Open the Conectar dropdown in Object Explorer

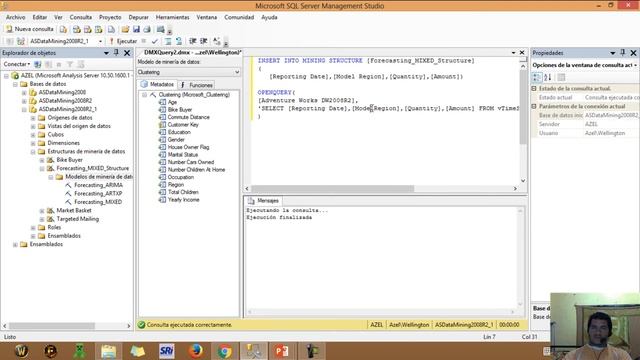coord(17,64)
